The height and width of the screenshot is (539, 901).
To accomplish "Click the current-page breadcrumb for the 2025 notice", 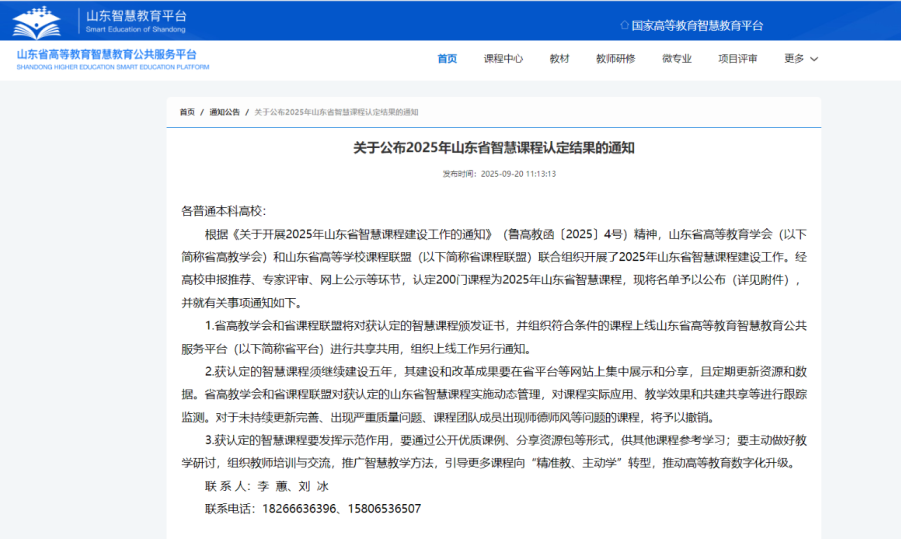I will click(x=336, y=112).
